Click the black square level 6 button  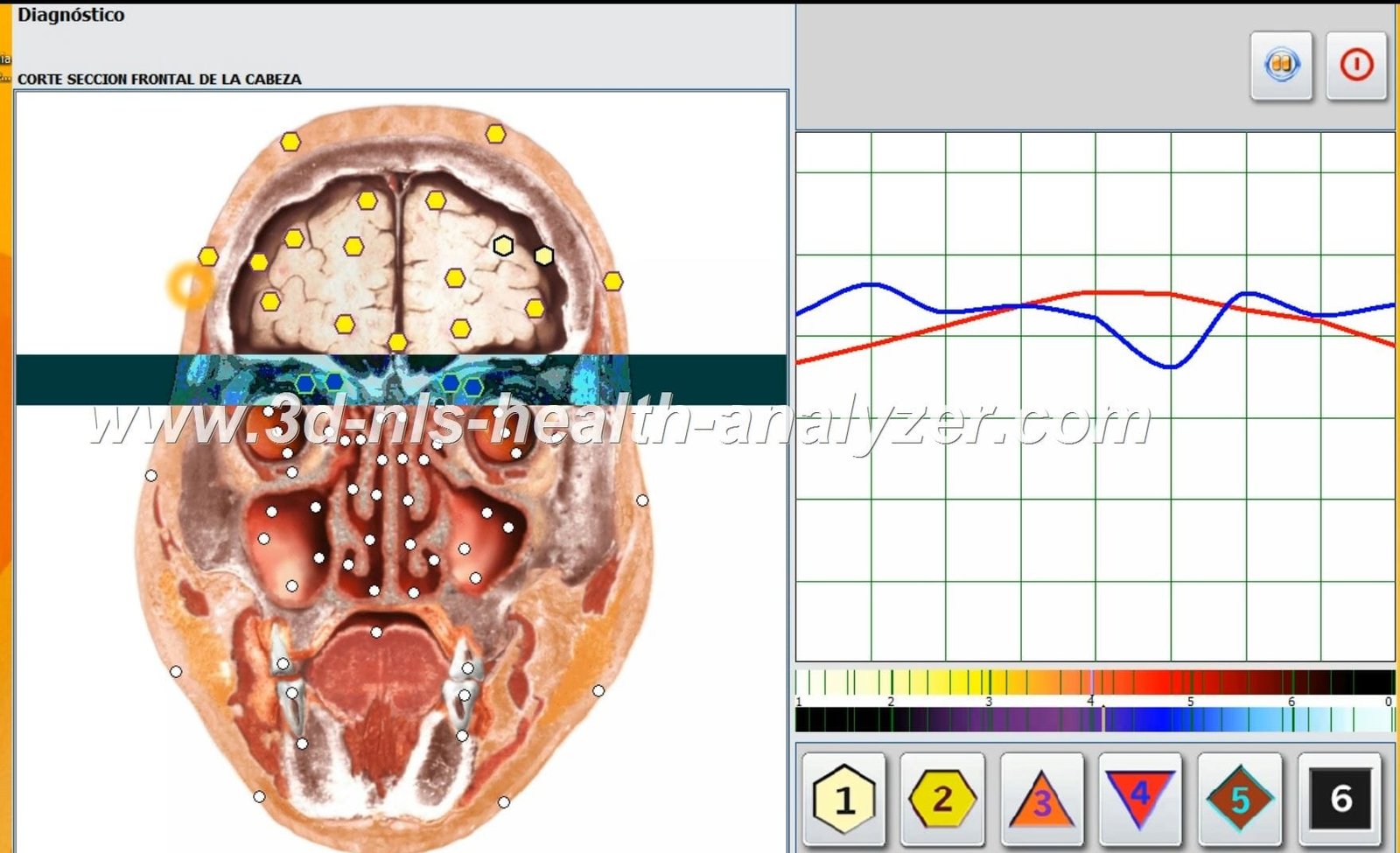pyautogui.click(x=1340, y=799)
